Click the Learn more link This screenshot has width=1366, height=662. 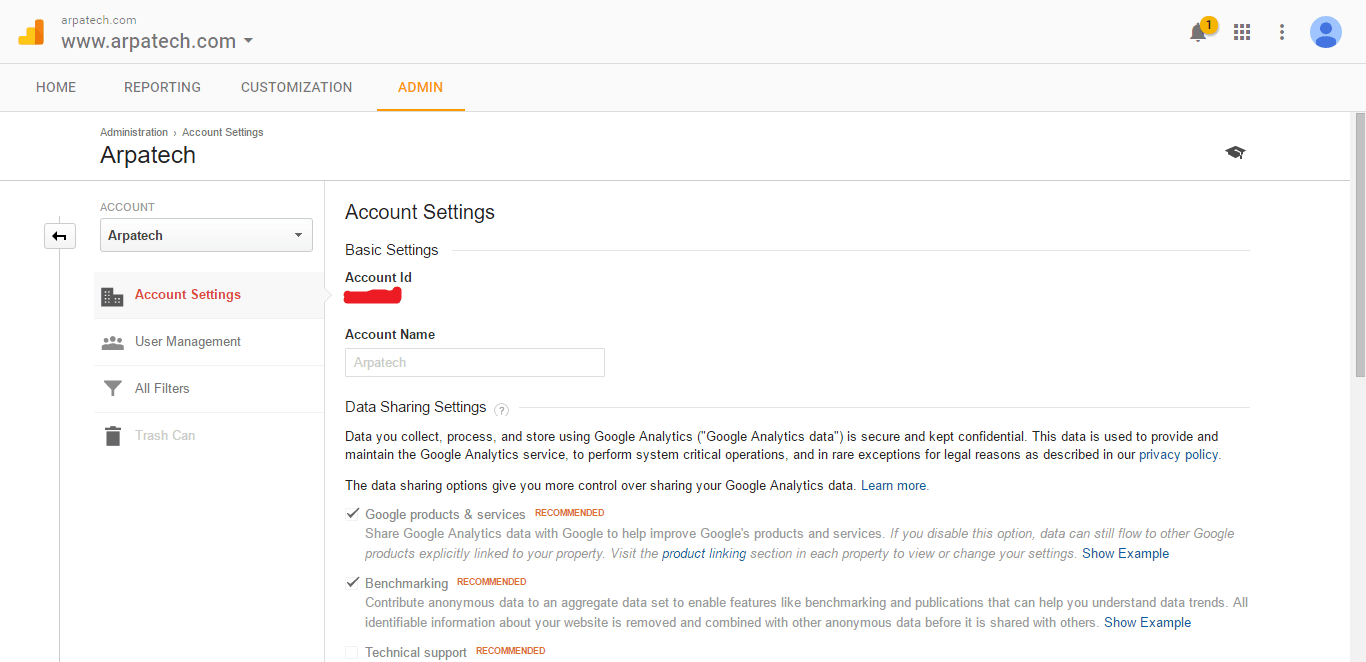coord(893,485)
